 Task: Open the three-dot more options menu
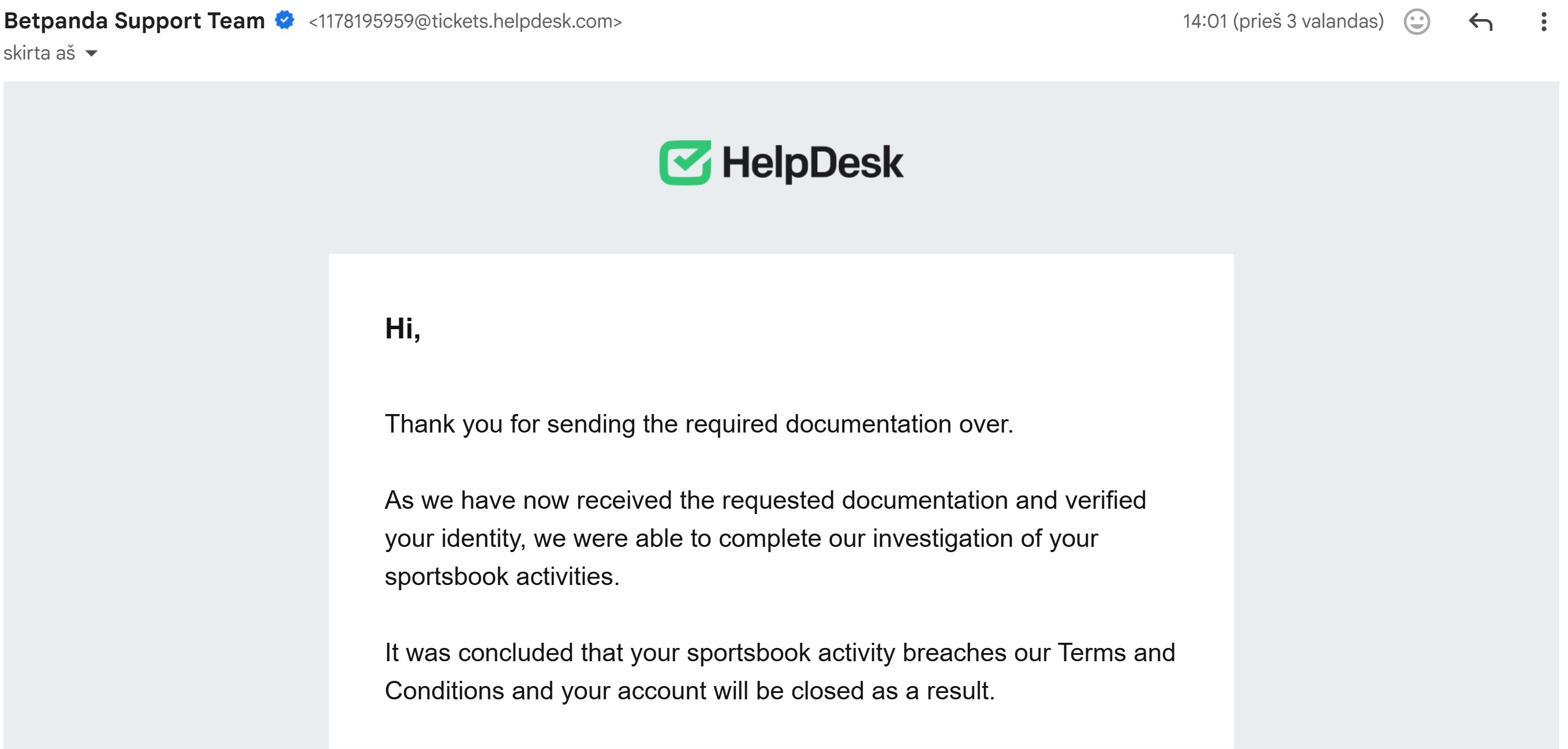(x=1543, y=22)
